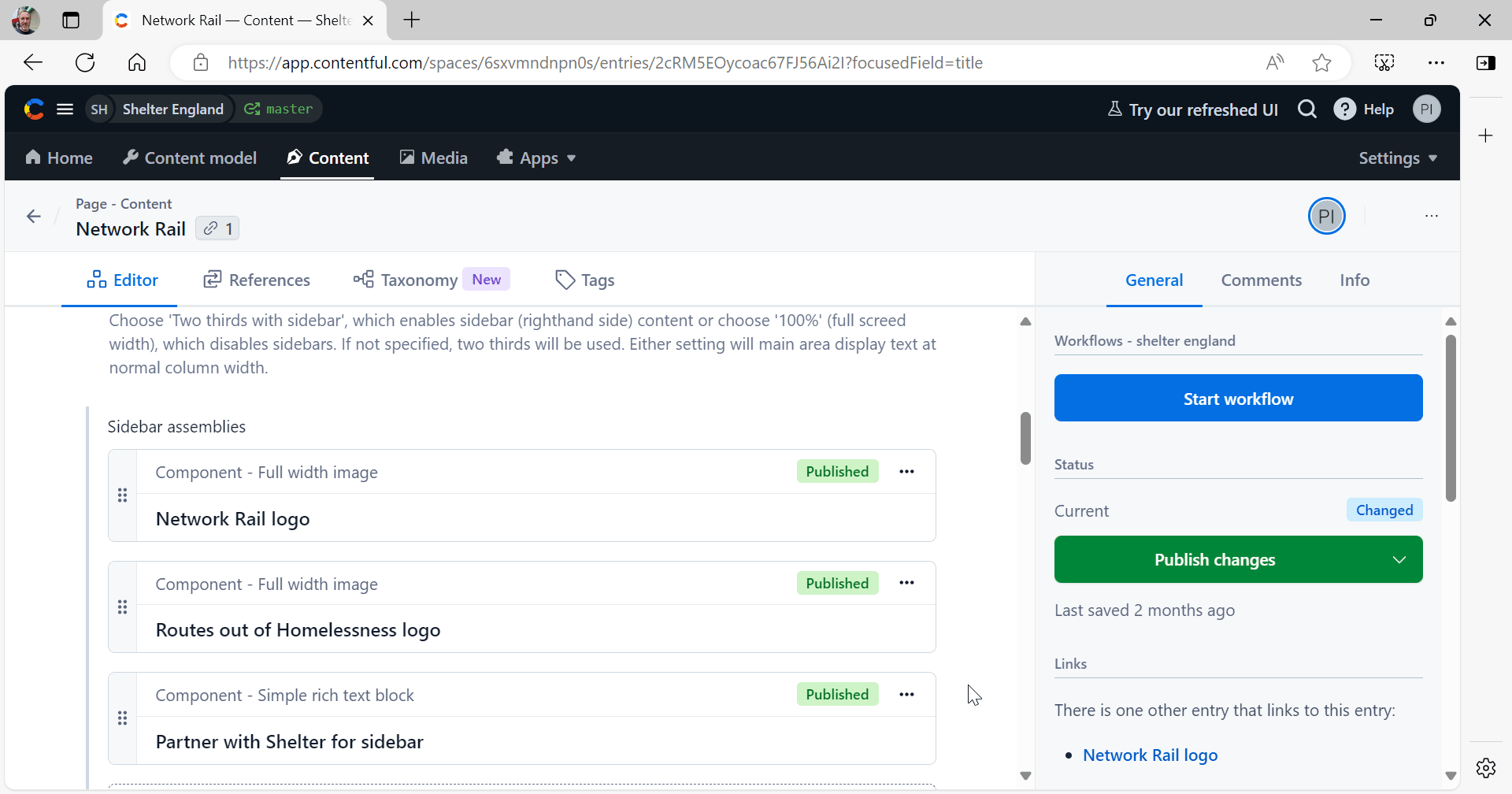Open actions menu for Partner with Shelter card

[906, 694]
